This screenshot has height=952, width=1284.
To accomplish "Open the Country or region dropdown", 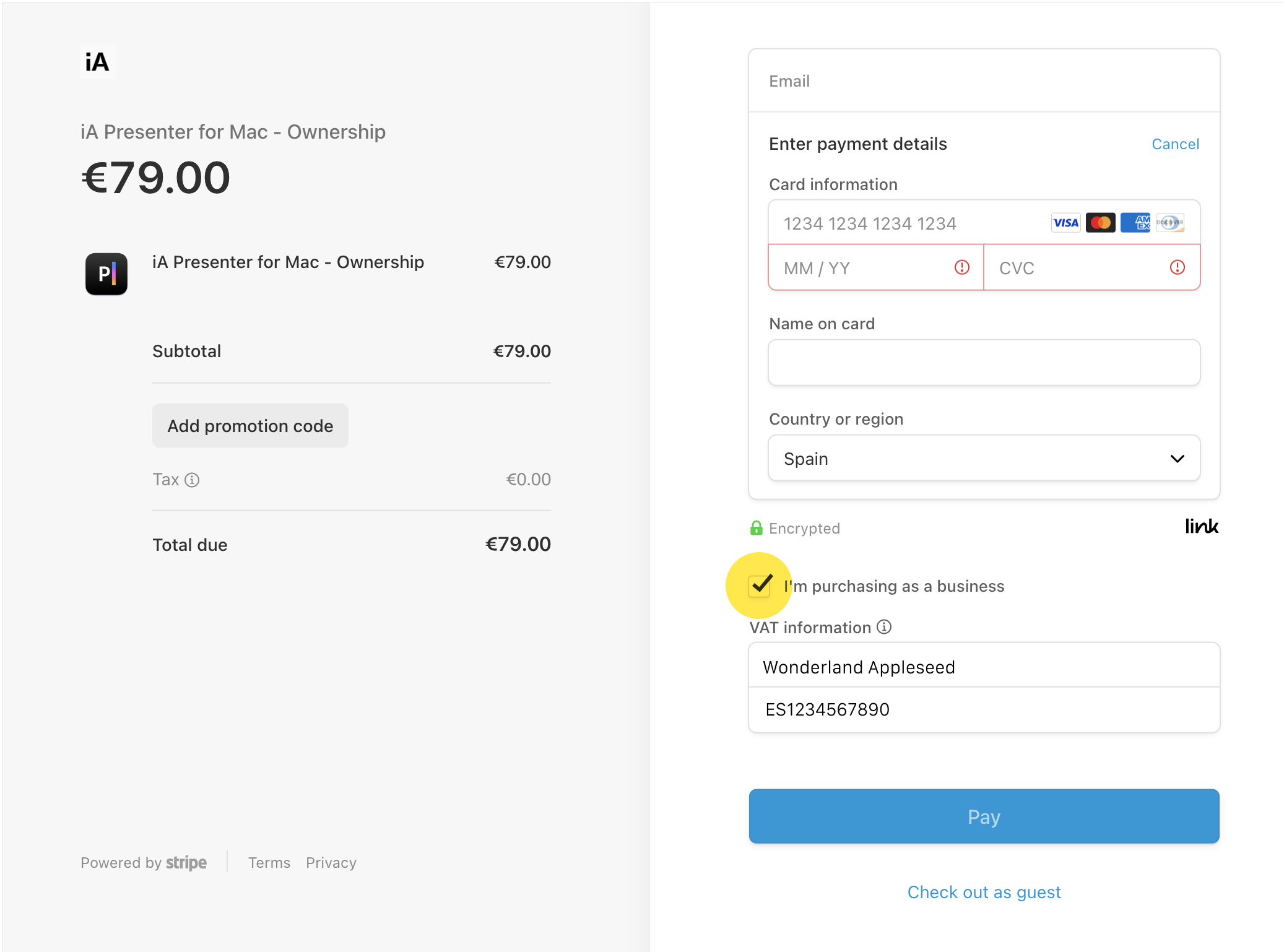I will [1177, 458].
